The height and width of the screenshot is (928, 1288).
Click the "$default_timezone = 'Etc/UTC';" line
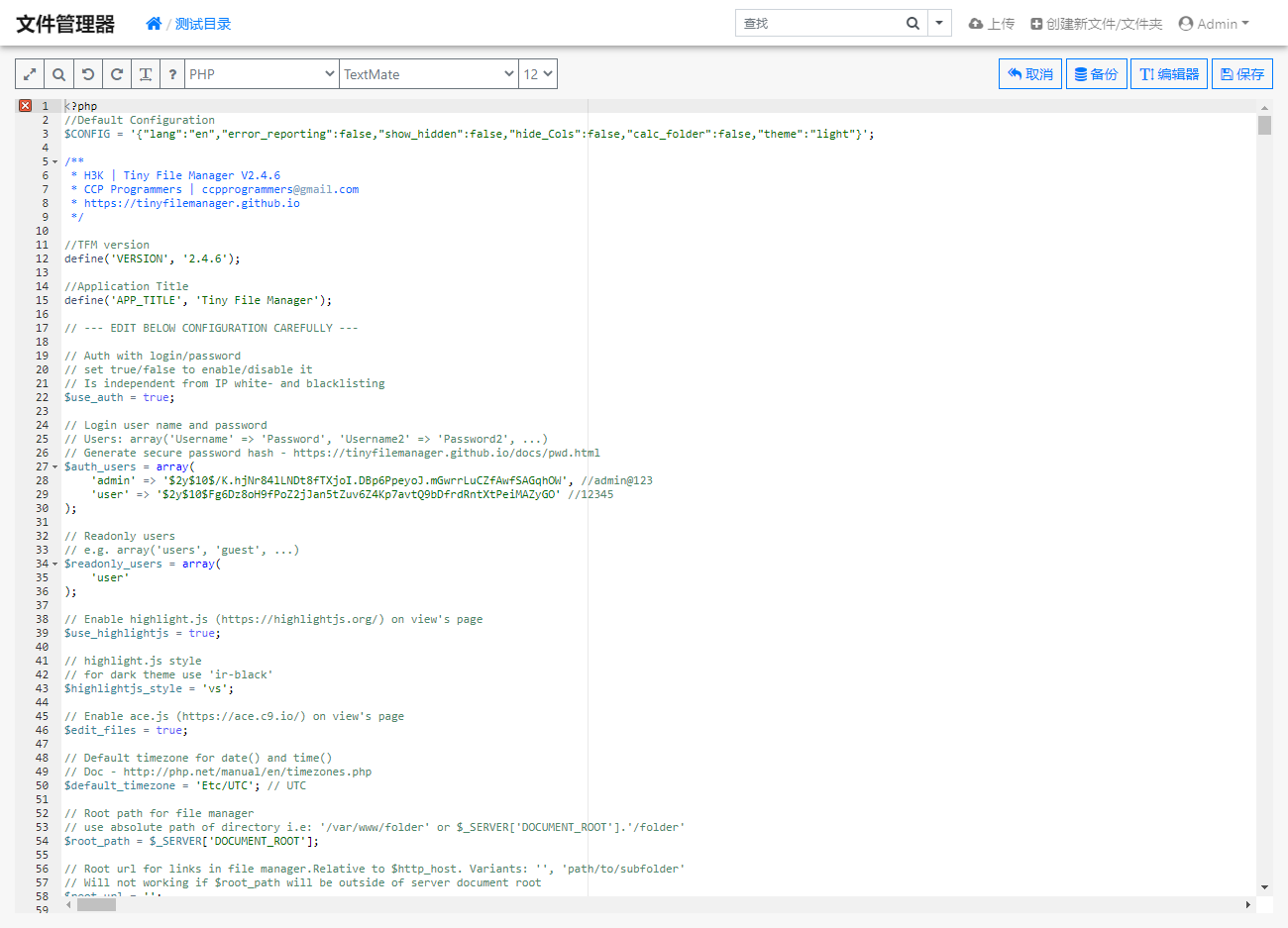(x=162, y=785)
